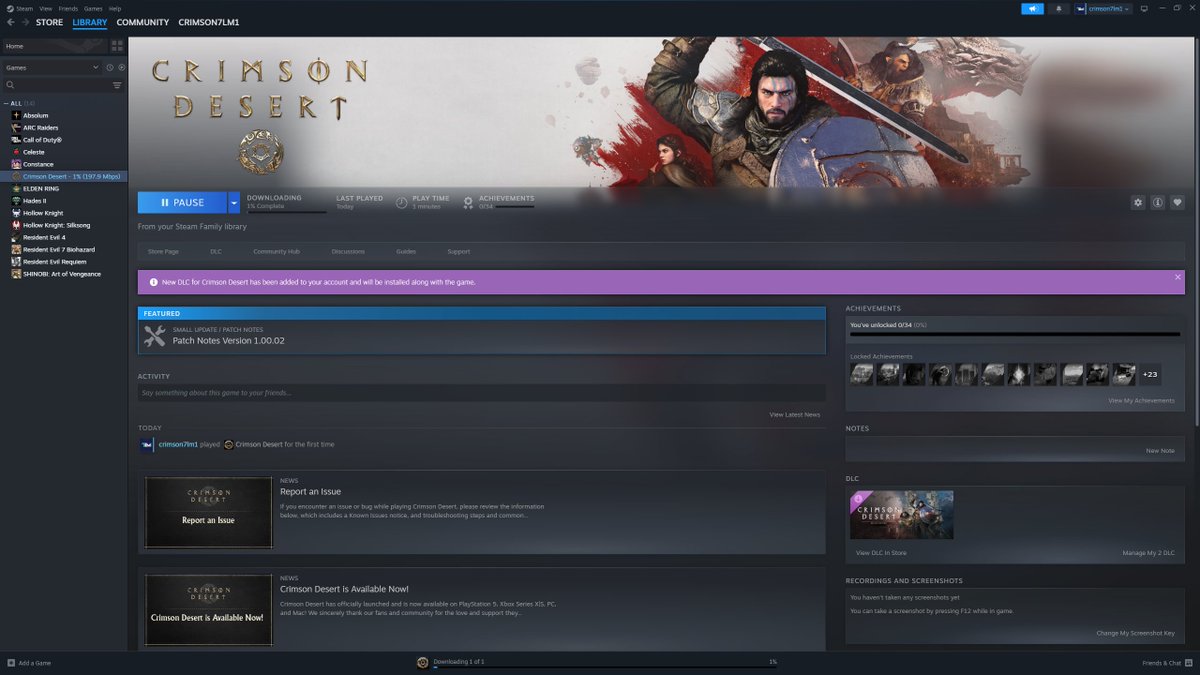The image size is (1200, 675).
Task: Open the Steam menu
Action: [x=25, y=8]
